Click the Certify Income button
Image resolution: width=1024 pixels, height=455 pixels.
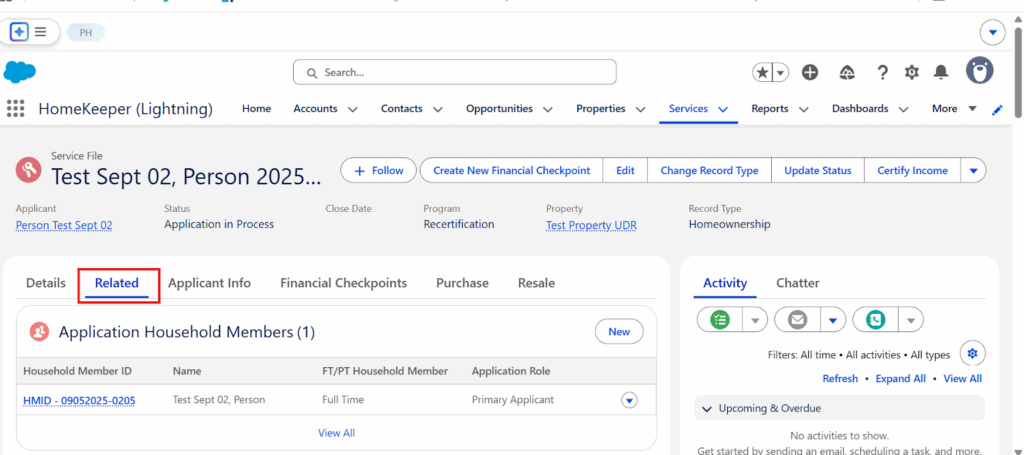912,171
